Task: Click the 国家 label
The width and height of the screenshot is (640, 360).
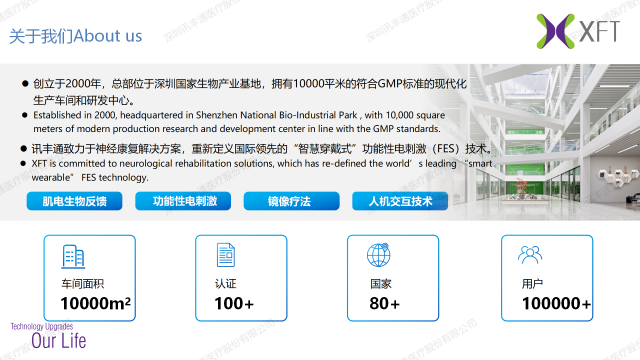Action: [x=380, y=284]
